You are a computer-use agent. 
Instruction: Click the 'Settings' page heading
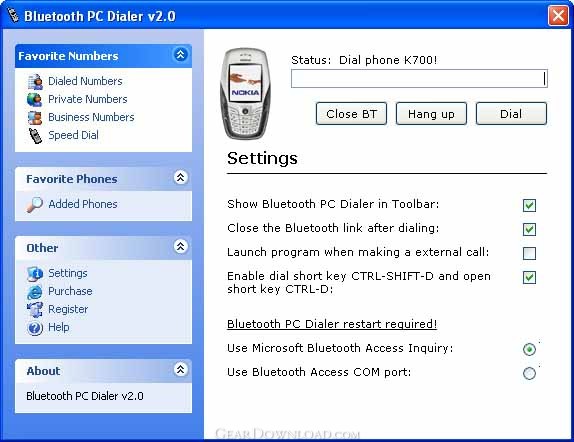click(262, 159)
